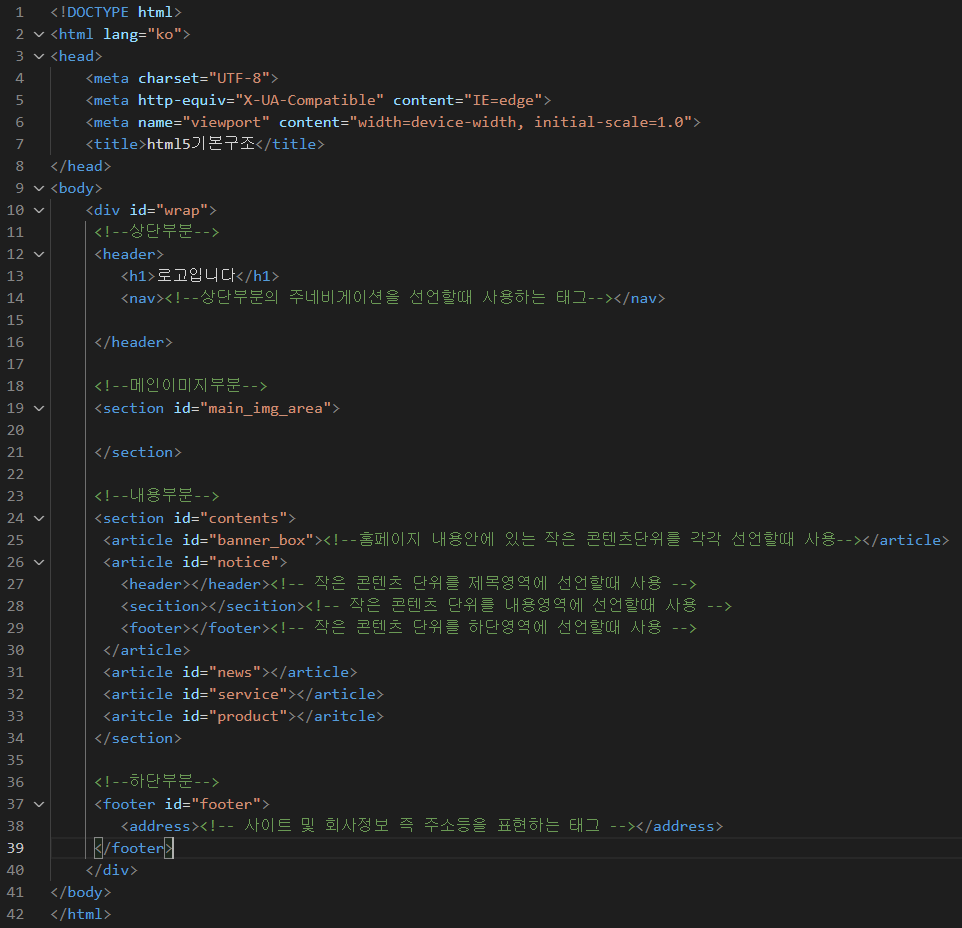Collapse the body tag fold on line 9
Screen dimensions: 962x928
pos(39,188)
